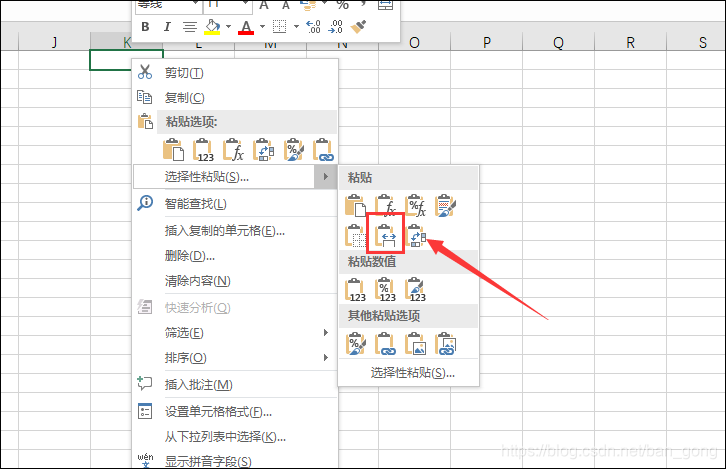Expand 选择性粘贴 submenu arrow
The height and width of the screenshot is (469, 726).
(326, 177)
